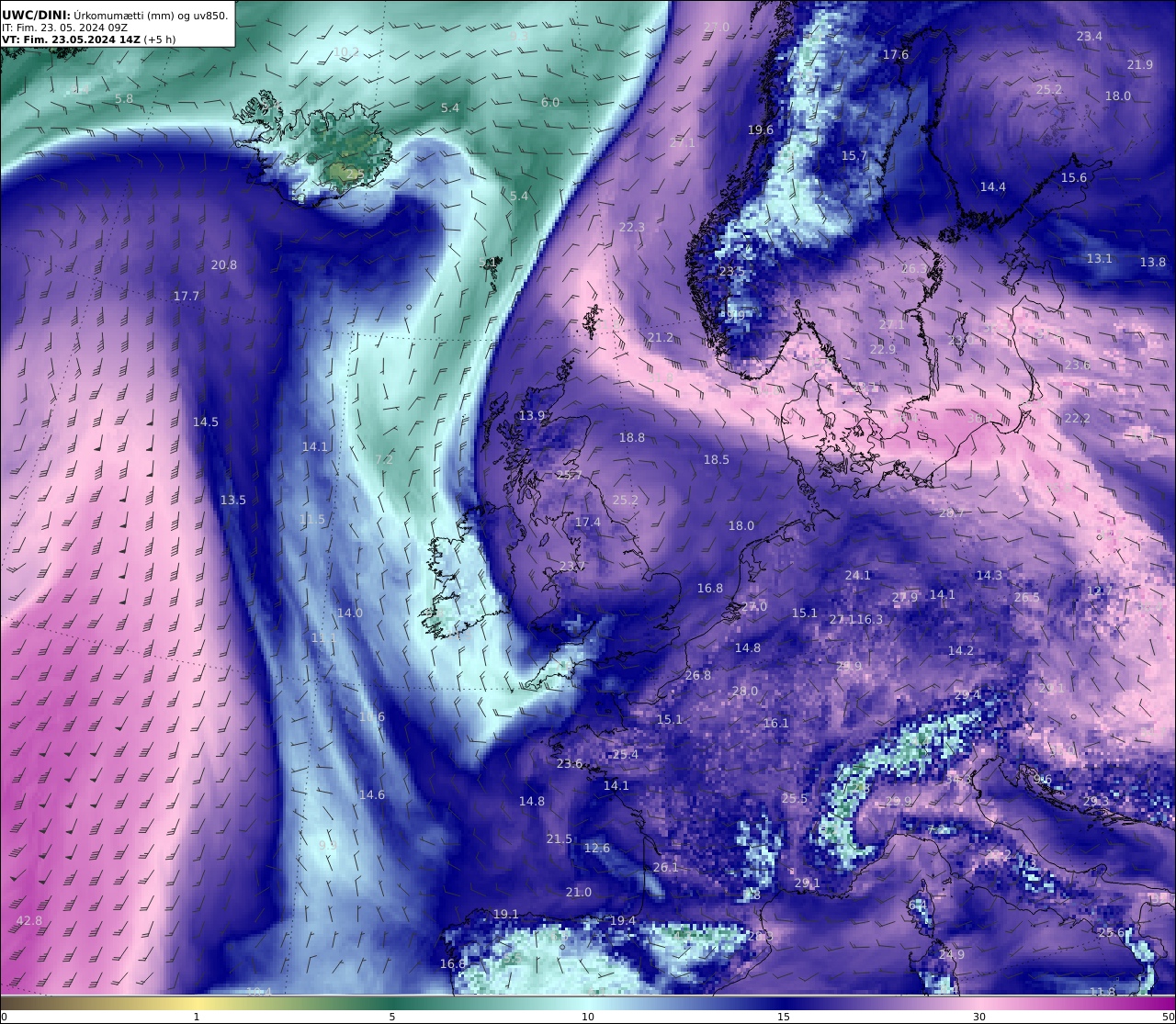Click the 19.4 value label
Image resolution: width=1176 pixels, height=1024 pixels.
click(623, 920)
